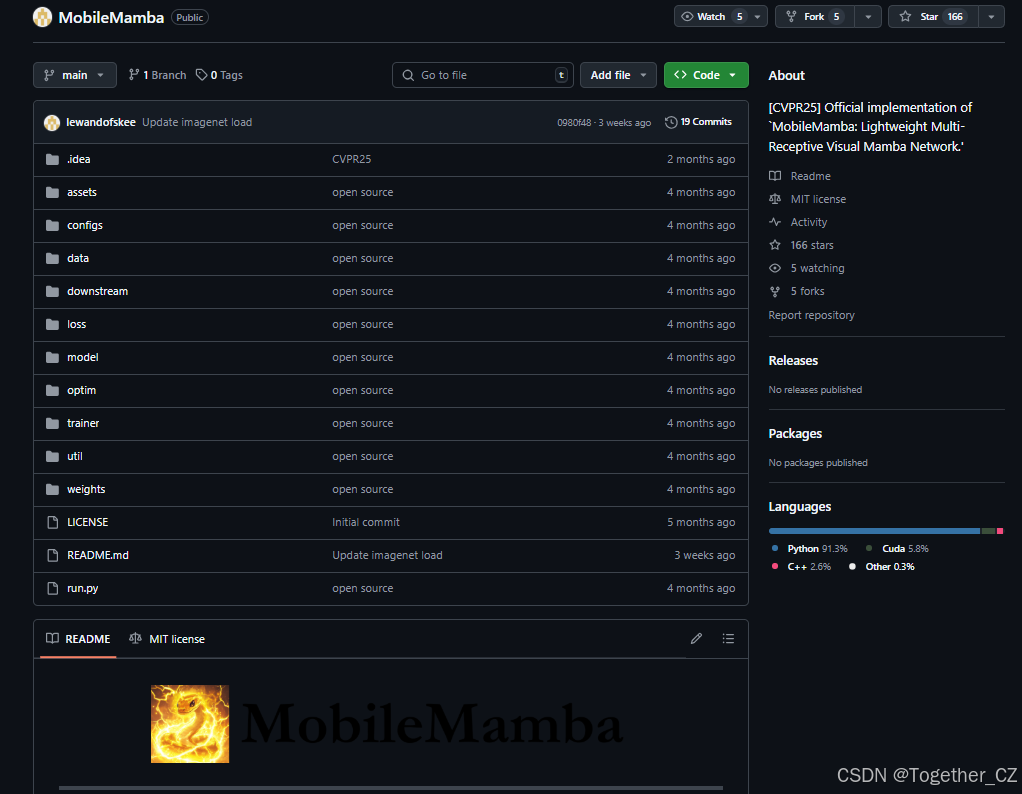This screenshot has height=794, width=1022.
Task: Click the Cuda 5.8% language entry
Action: click(898, 549)
